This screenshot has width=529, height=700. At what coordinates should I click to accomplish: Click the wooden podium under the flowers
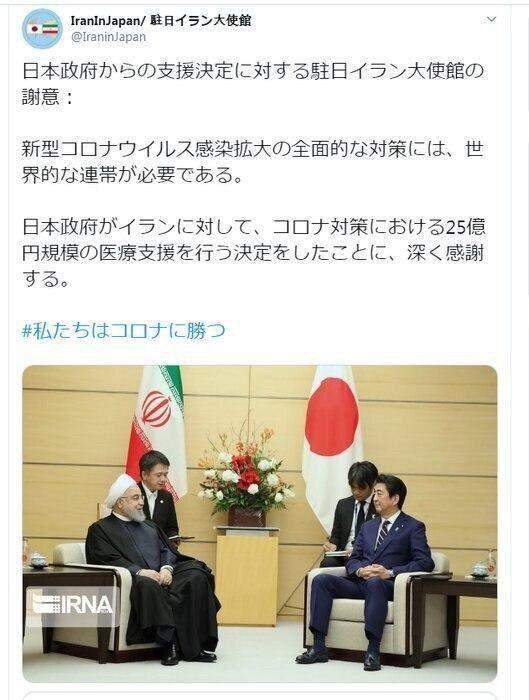coord(247,577)
